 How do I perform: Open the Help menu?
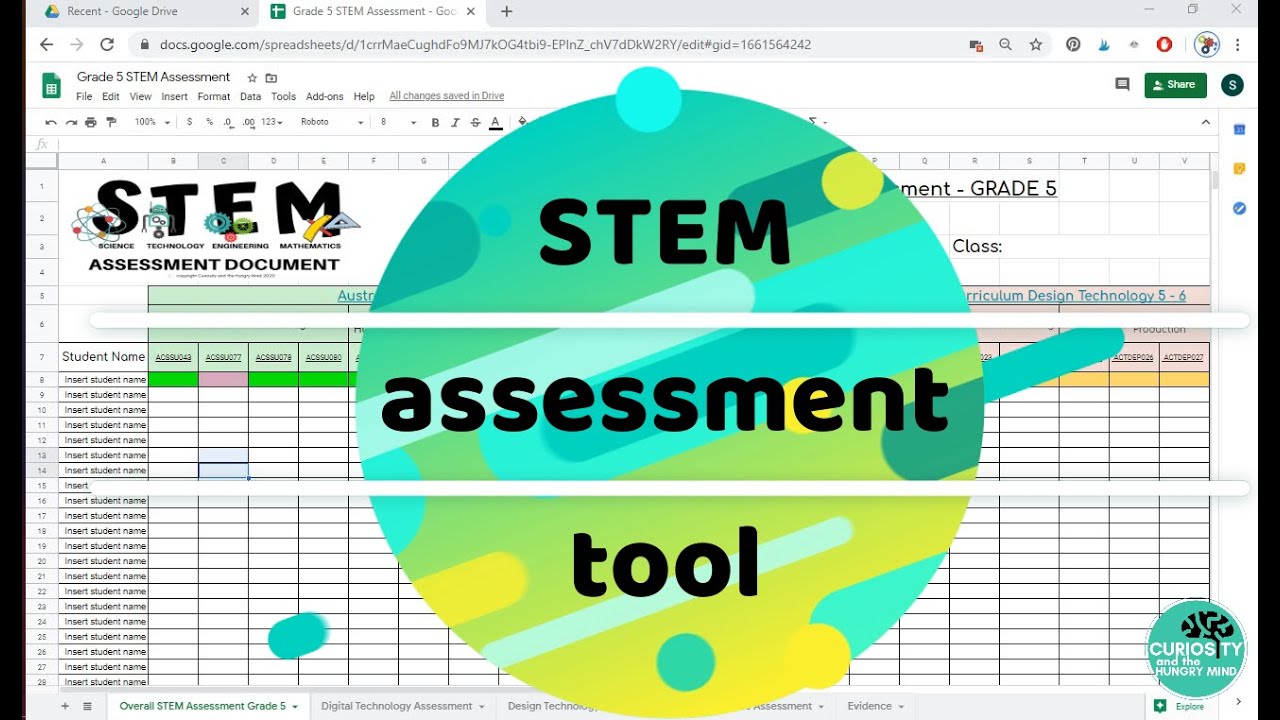(x=364, y=97)
